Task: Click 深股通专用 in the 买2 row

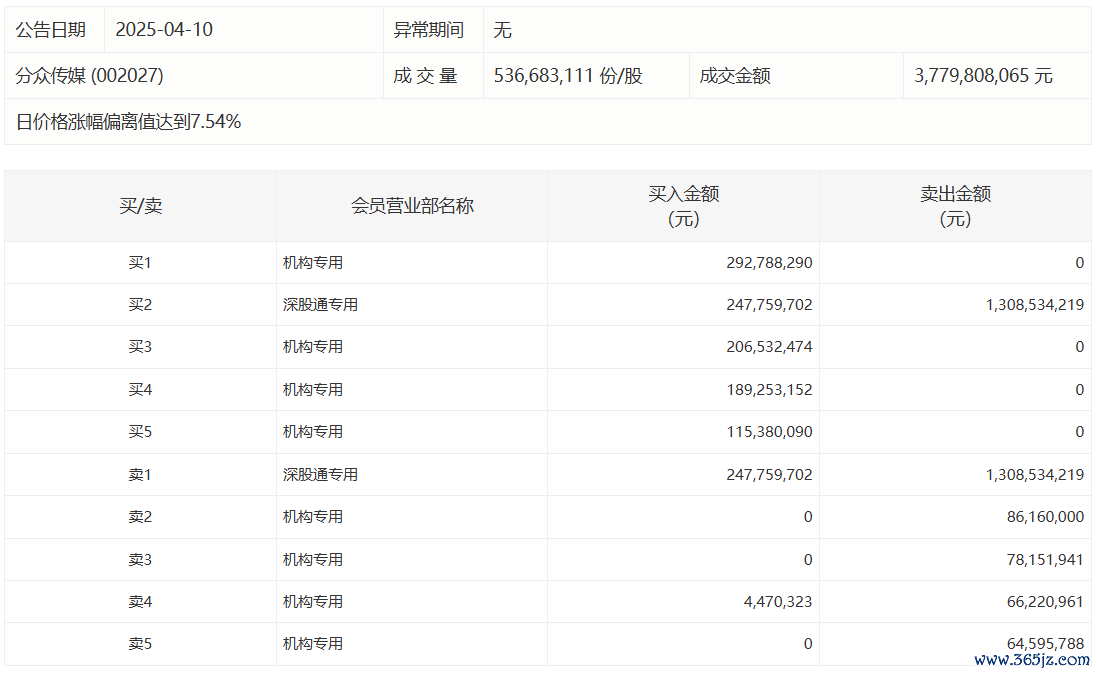Action: pos(320,304)
